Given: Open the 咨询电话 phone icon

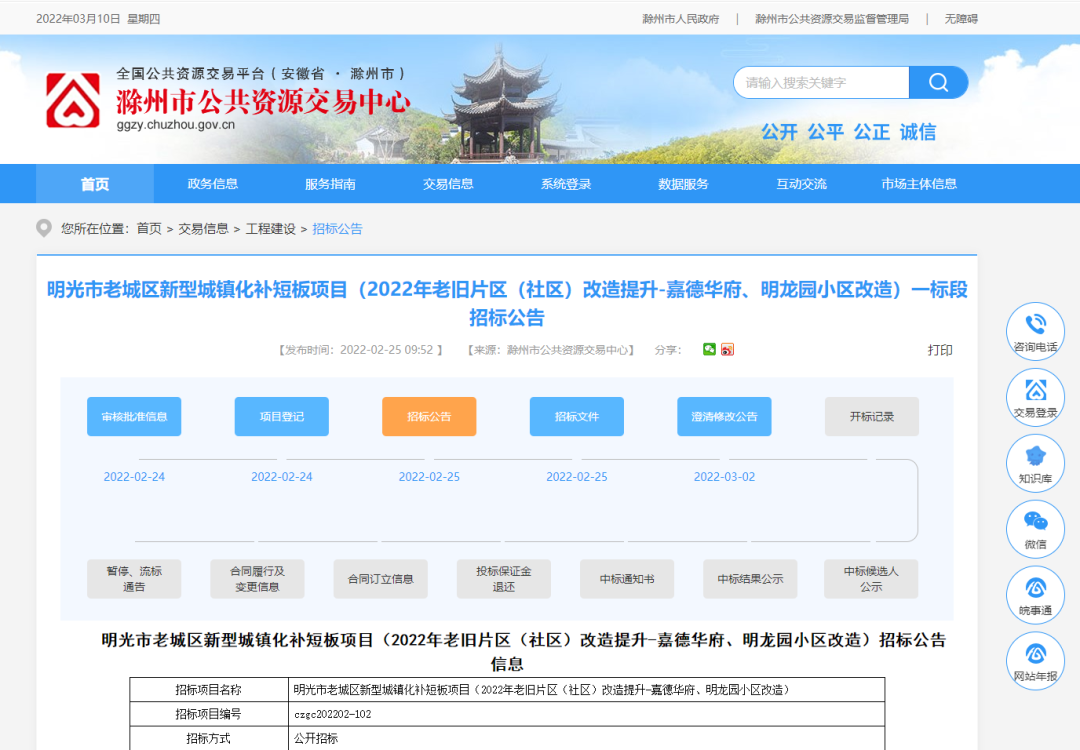Looking at the screenshot, I should [1035, 327].
